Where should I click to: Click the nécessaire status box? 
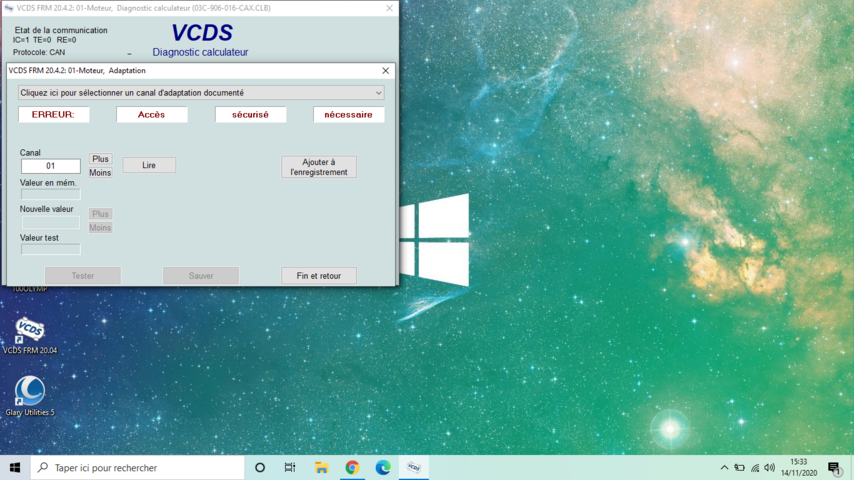[x=349, y=114]
